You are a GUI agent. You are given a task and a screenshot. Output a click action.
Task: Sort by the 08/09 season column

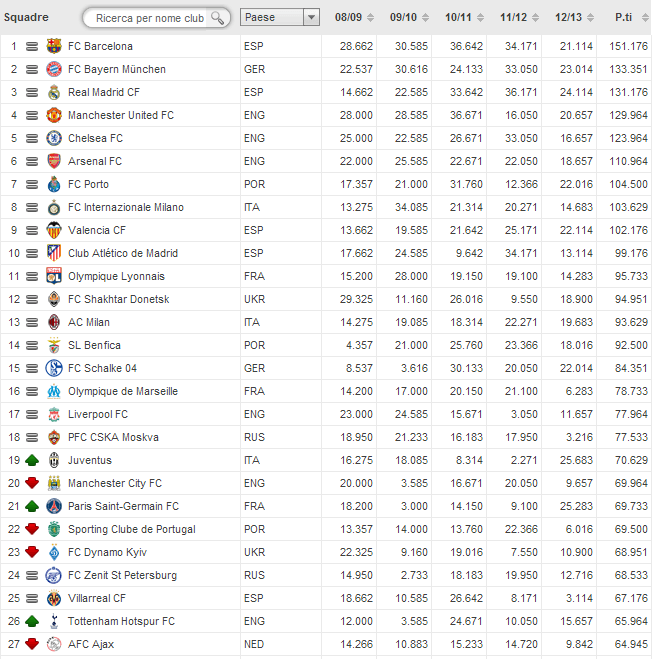coord(349,17)
